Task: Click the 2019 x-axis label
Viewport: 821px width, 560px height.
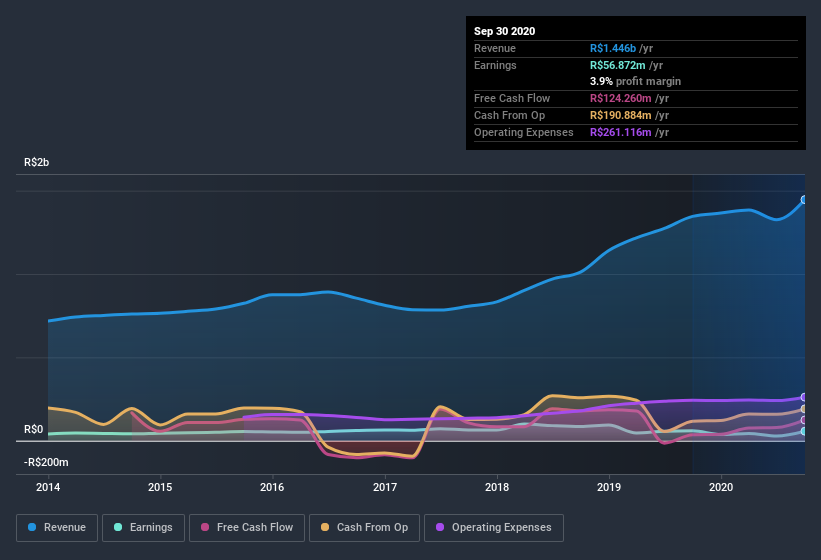Action: coord(609,487)
